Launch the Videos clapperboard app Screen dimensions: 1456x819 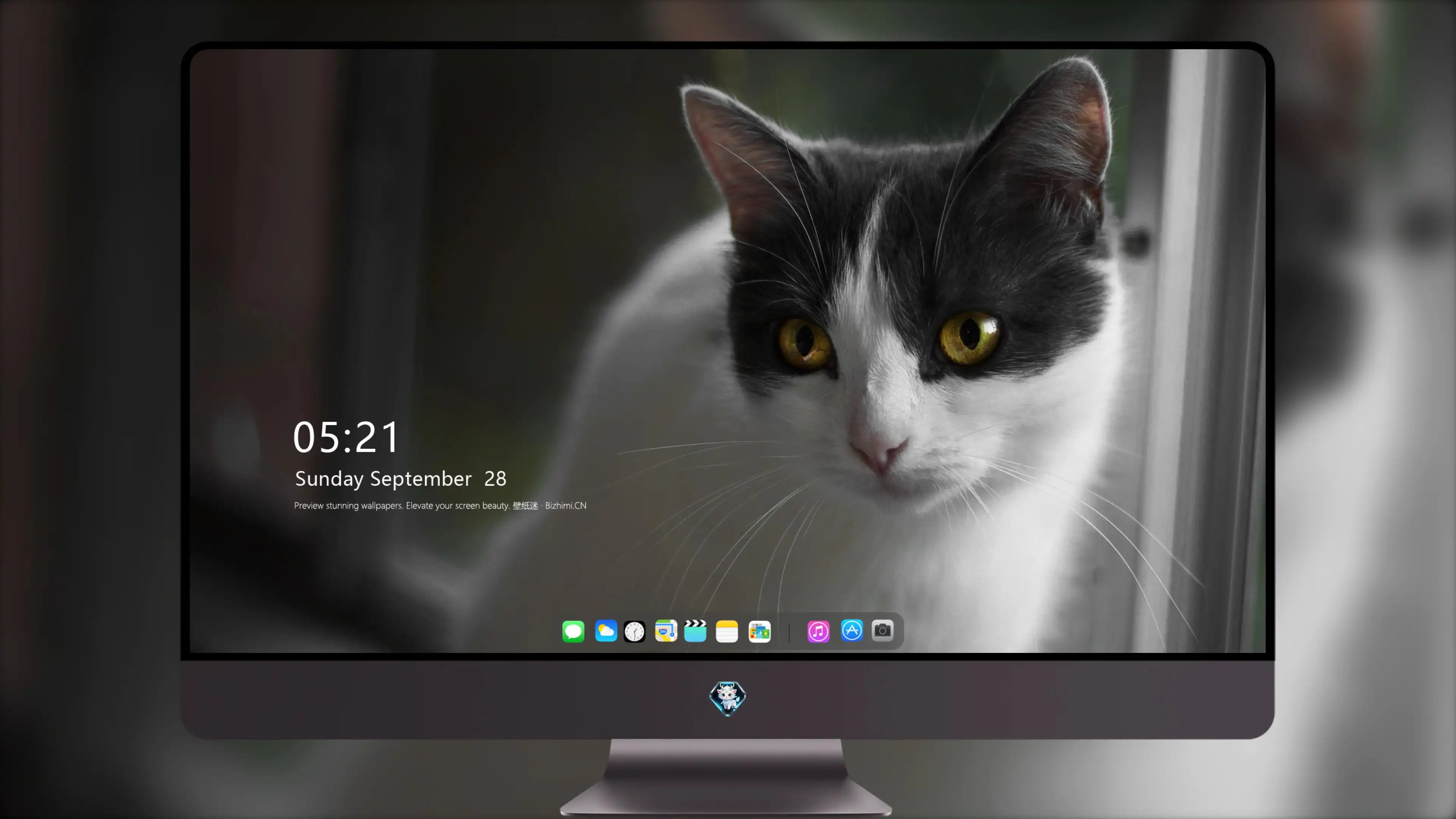click(x=695, y=631)
